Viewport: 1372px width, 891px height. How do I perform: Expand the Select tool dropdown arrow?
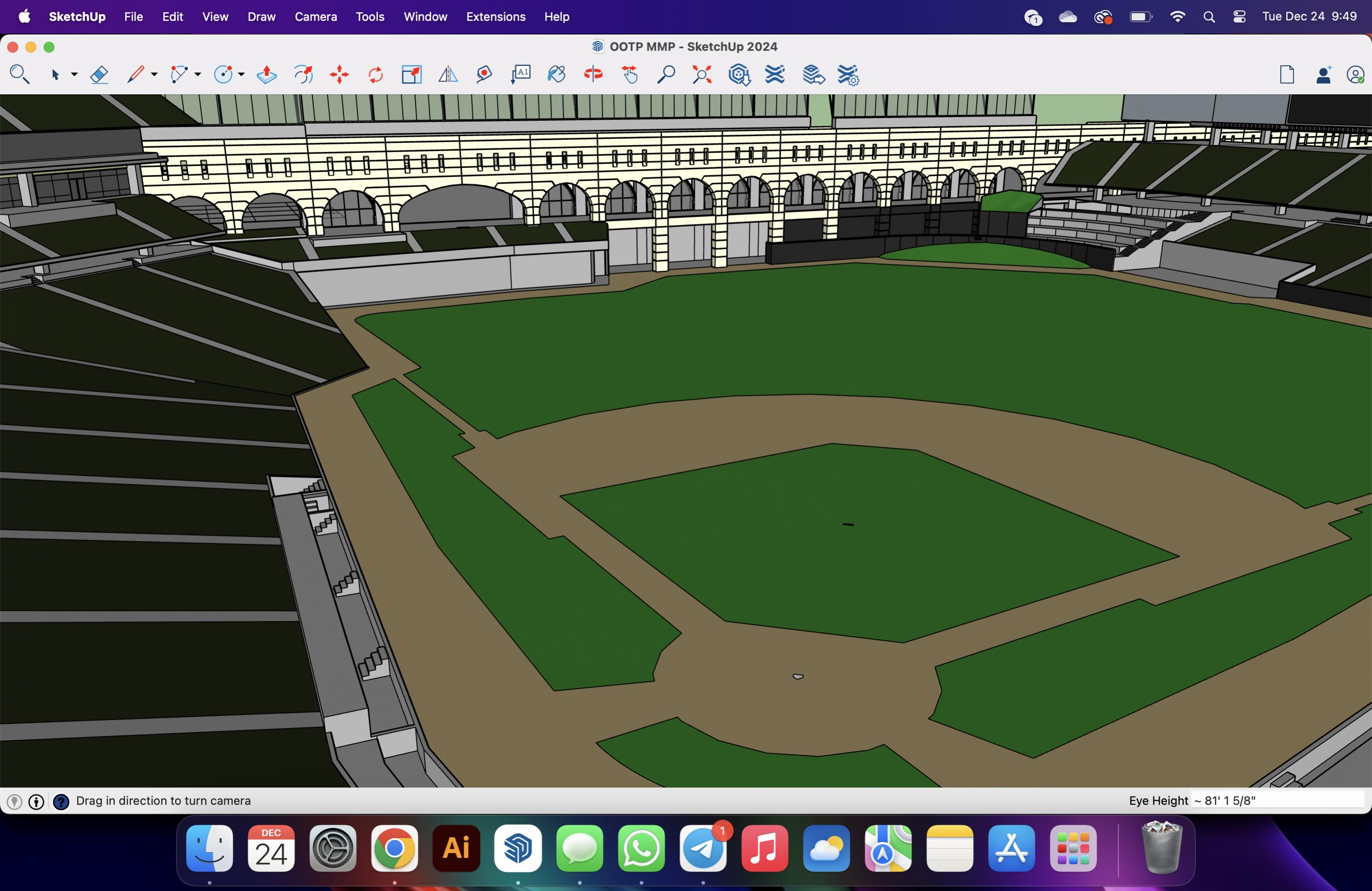[x=74, y=74]
